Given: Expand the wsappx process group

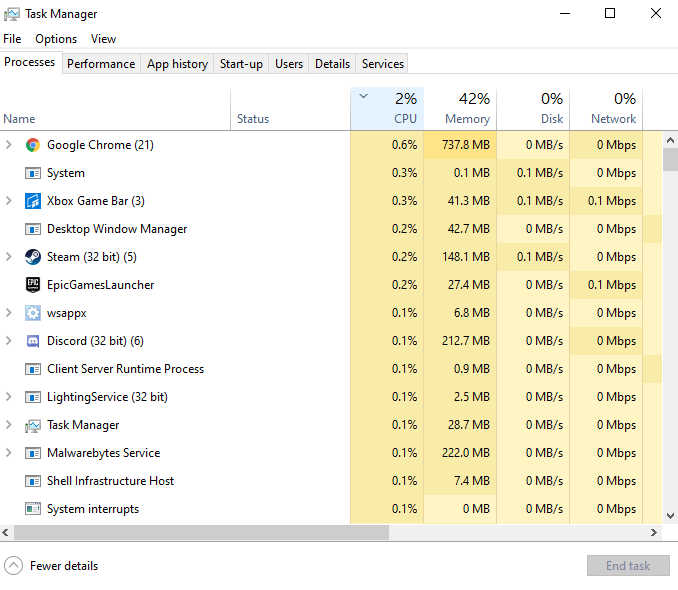Looking at the screenshot, I should (x=8, y=313).
